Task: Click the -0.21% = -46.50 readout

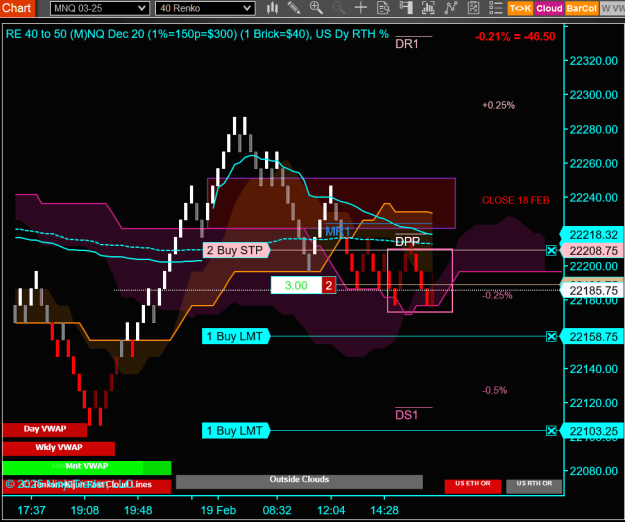Action: [x=515, y=37]
